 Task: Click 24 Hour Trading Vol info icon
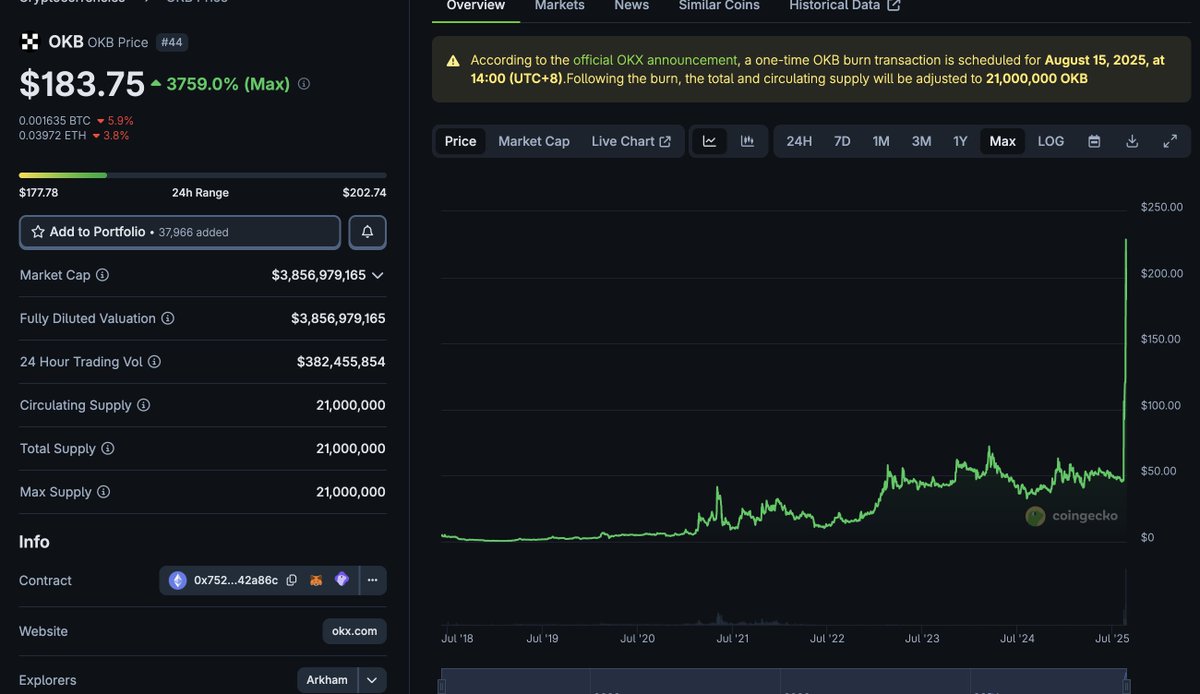pos(154,362)
